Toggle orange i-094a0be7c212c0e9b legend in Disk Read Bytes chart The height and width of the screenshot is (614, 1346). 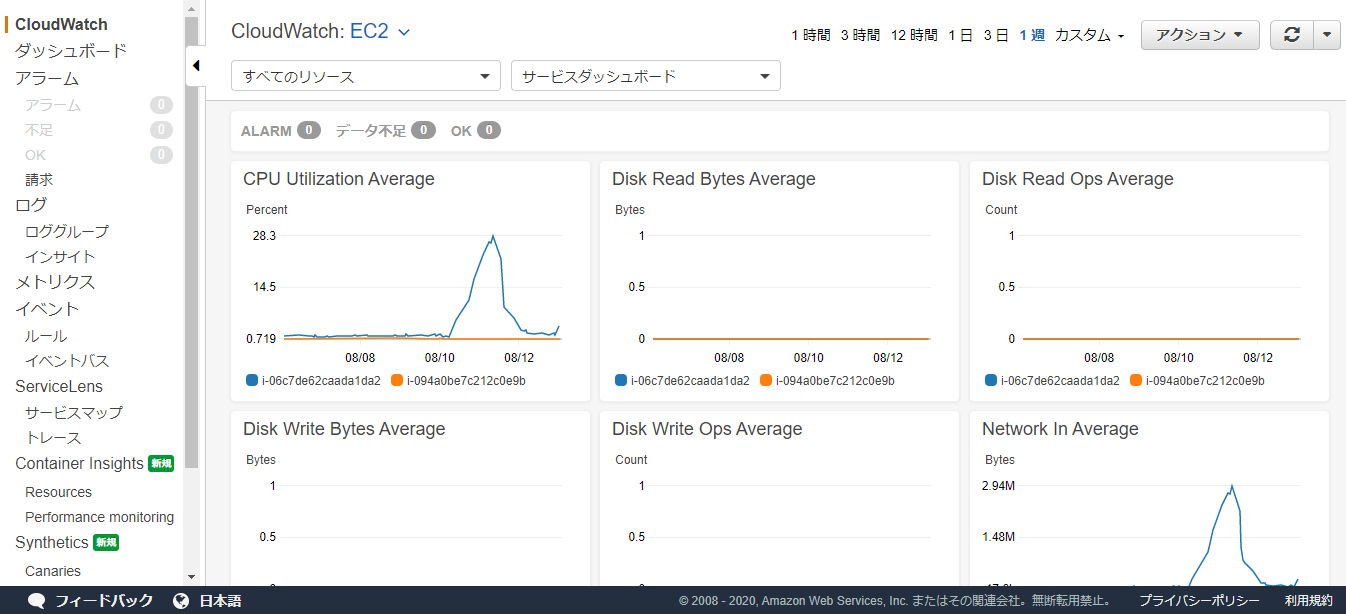tap(827, 380)
